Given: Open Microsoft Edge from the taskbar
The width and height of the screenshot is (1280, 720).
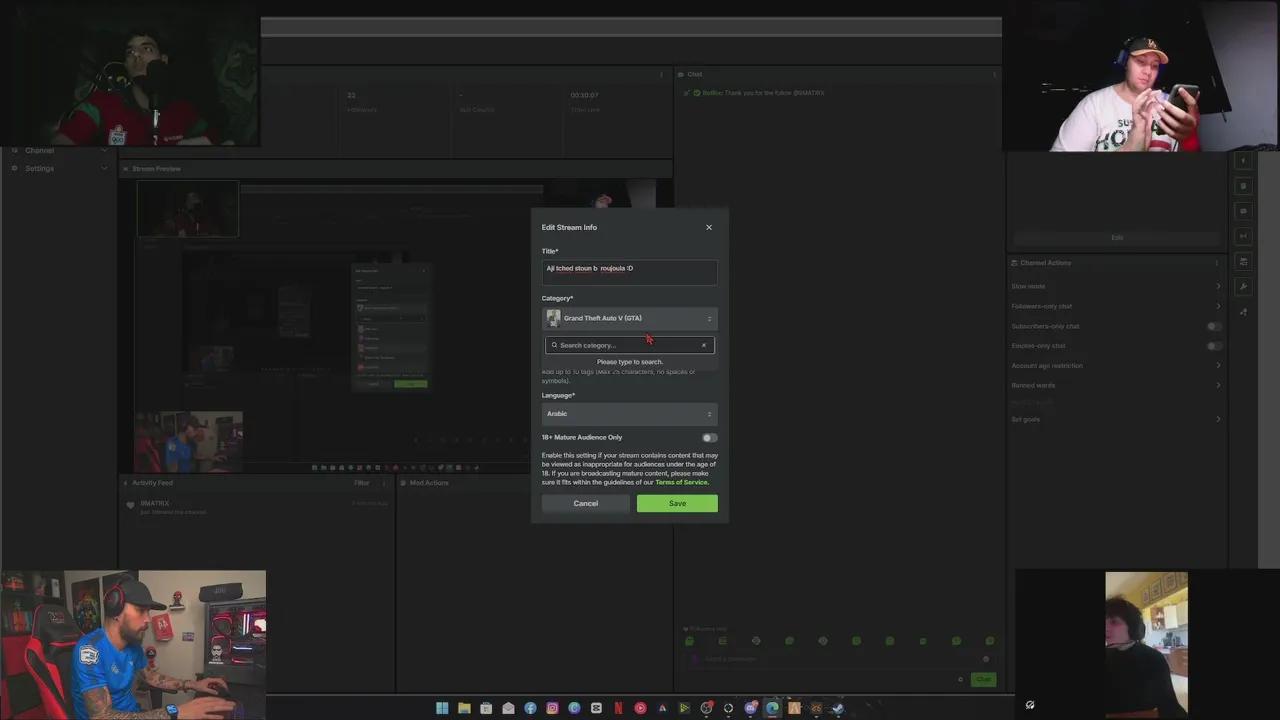Looking at the screenshot, I should pos(772,708).
